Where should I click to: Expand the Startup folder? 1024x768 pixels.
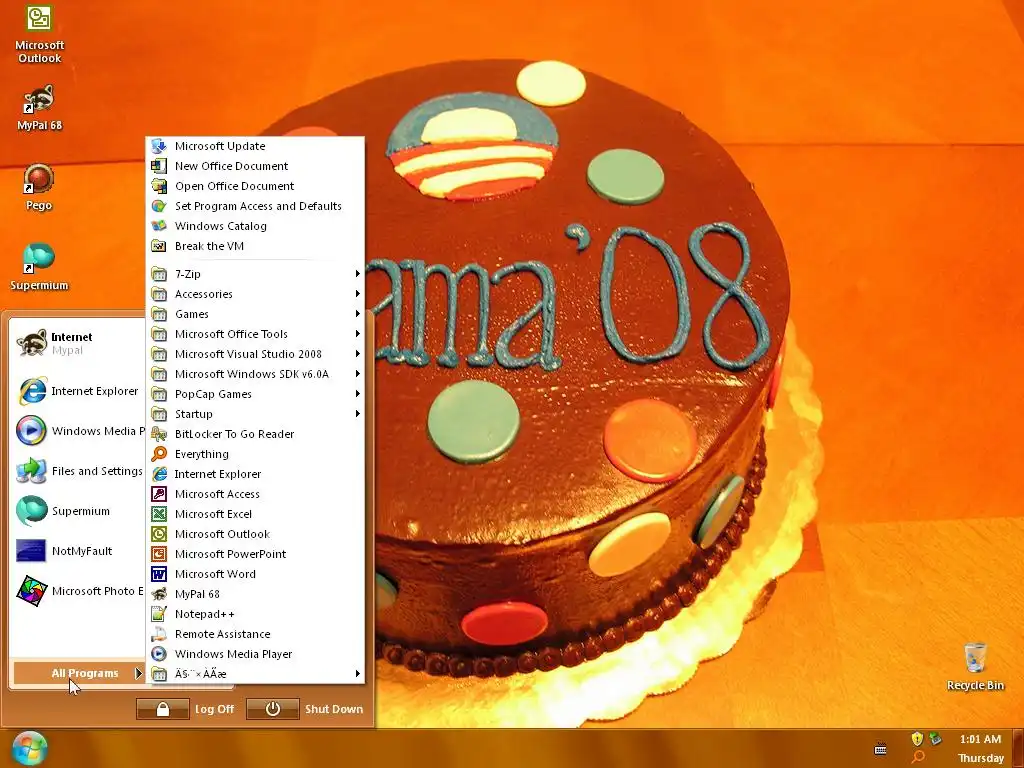coord(255,414)
